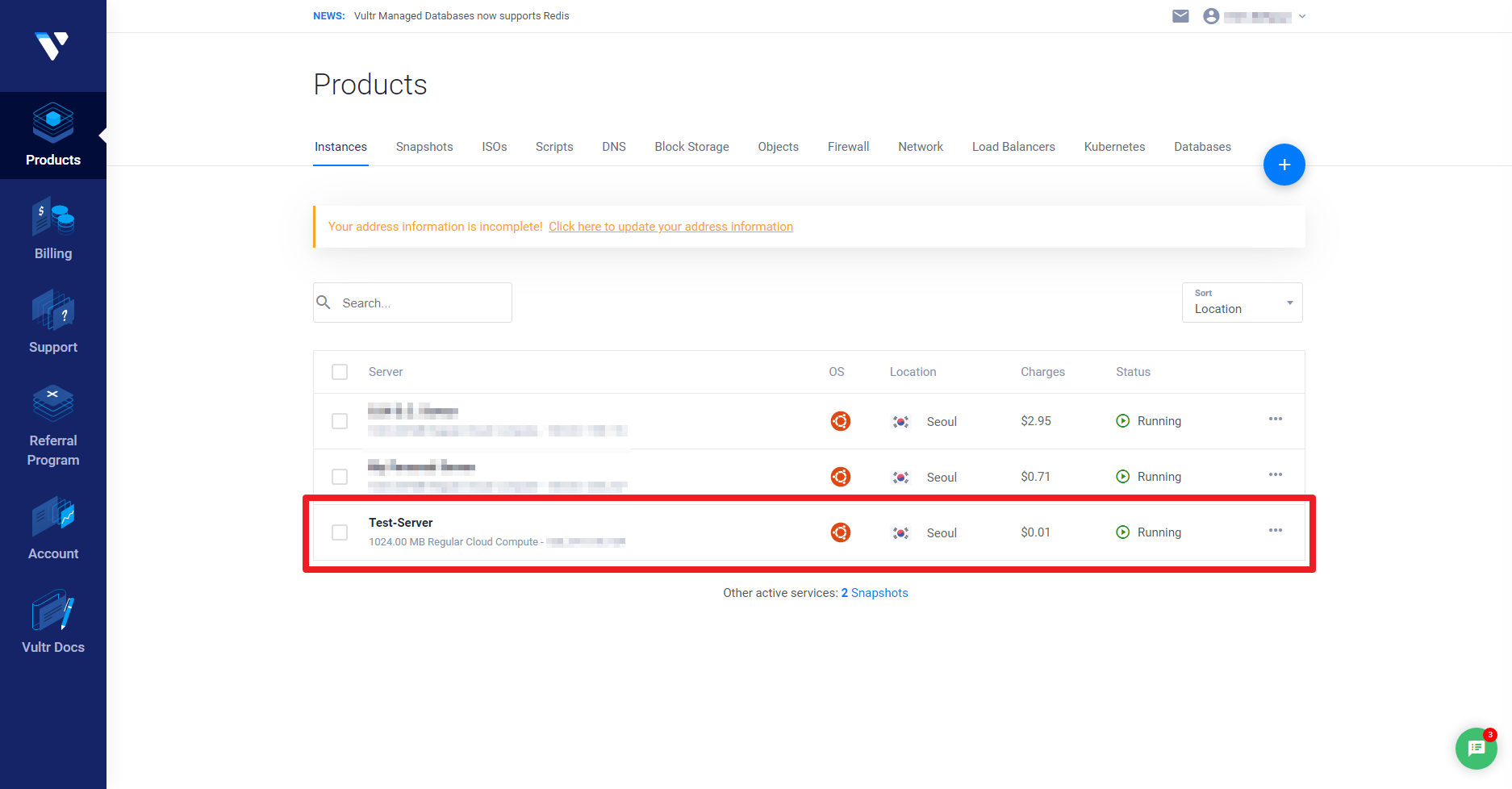Click the Ubuntu icon on the $0.71 row

tap(841, 477)
